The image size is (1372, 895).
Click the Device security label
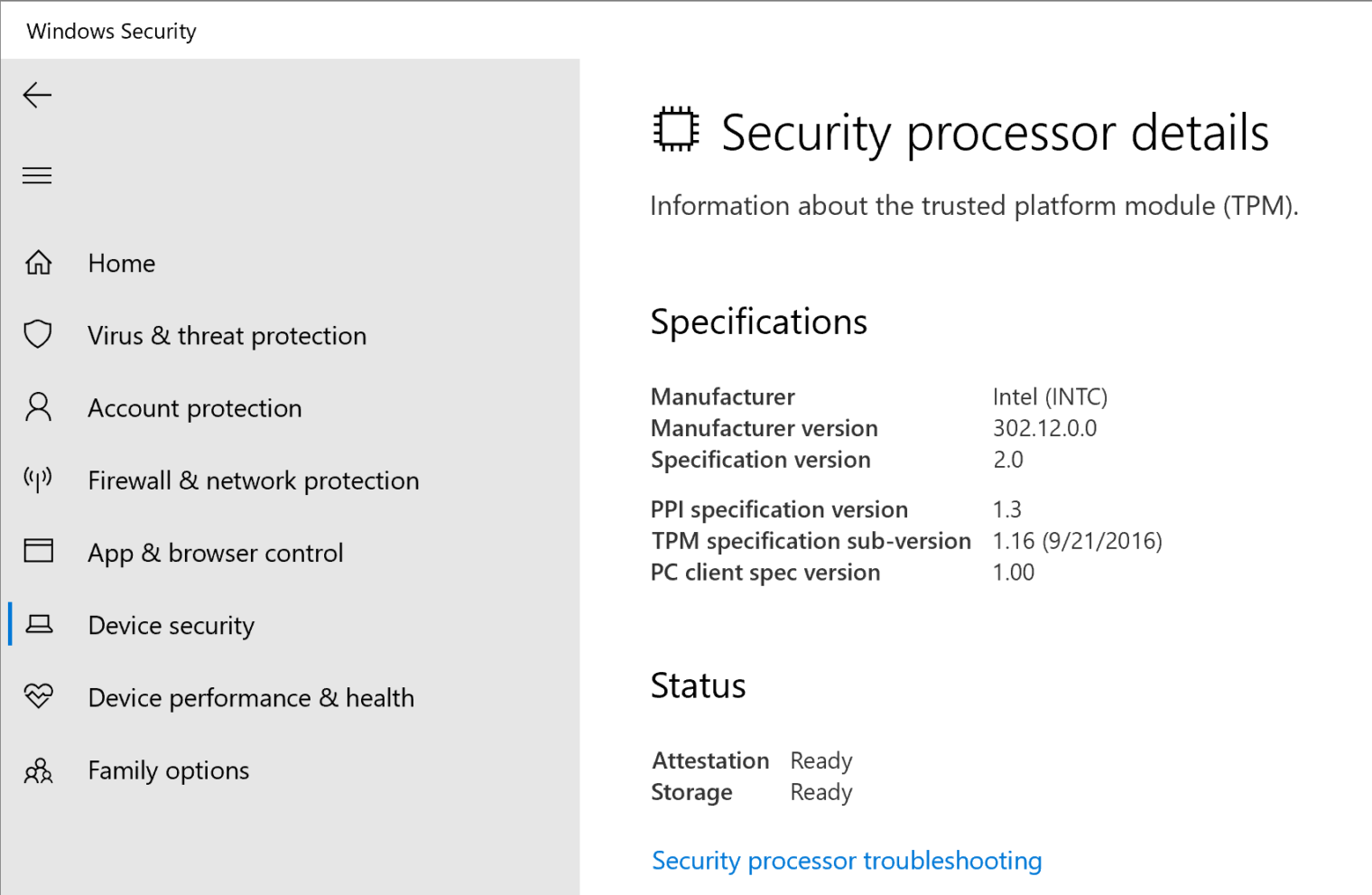click(171, 626)
